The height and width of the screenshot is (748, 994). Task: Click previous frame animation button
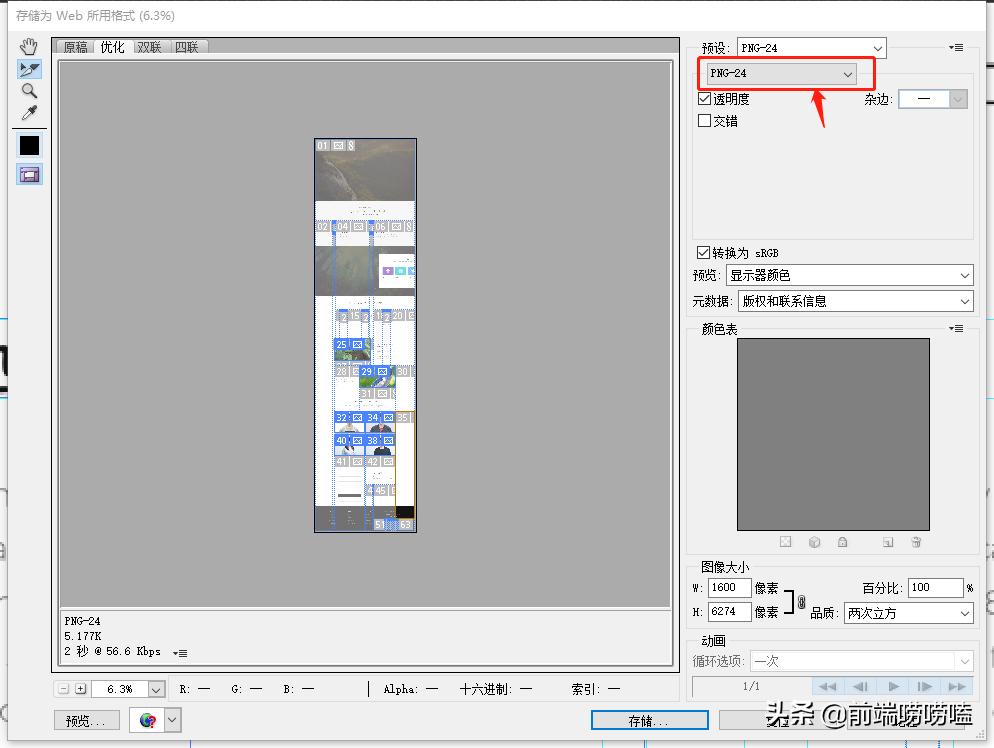[860, 687]
